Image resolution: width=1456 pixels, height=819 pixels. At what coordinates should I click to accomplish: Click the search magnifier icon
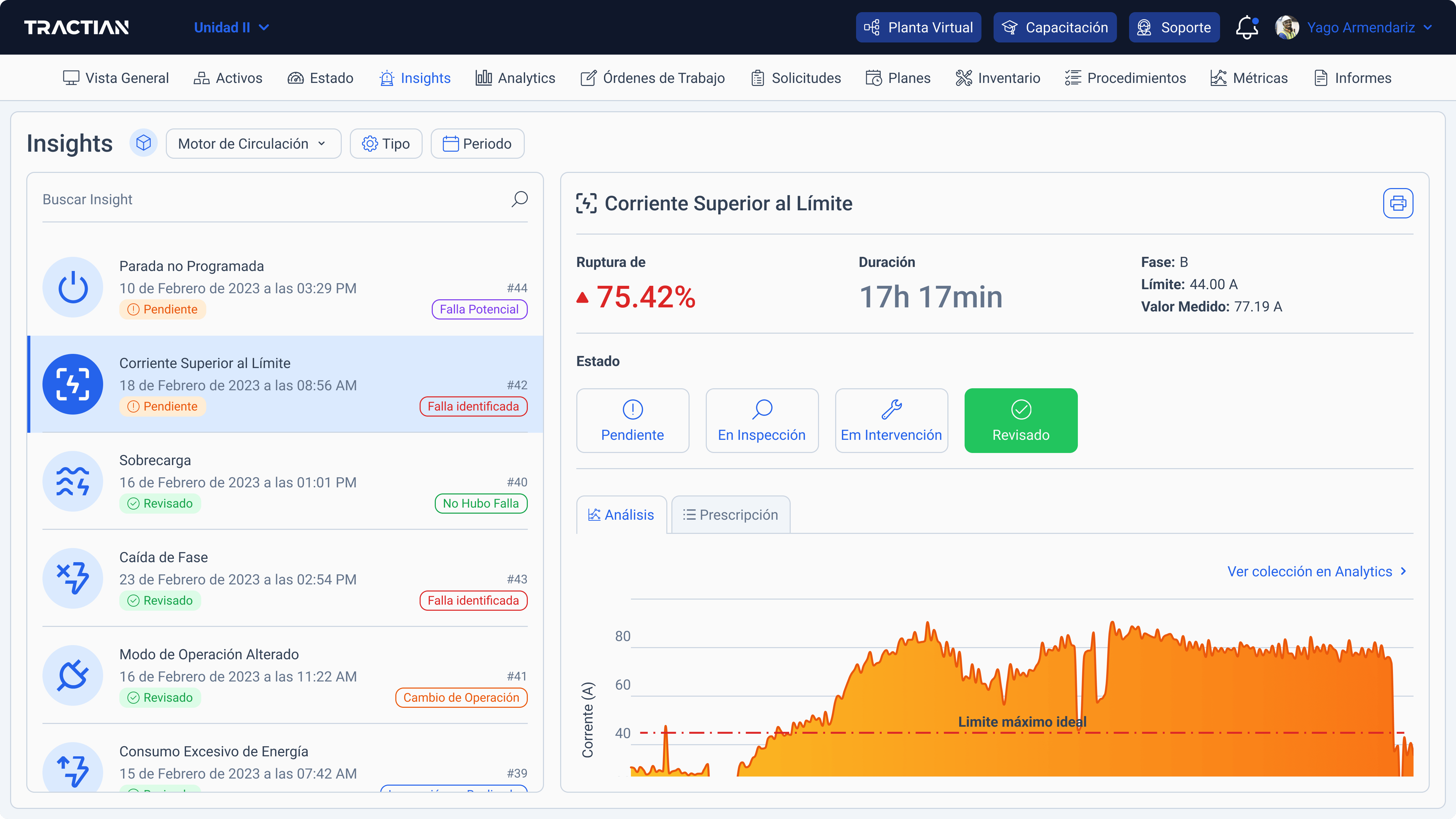[x=519, y=200]
